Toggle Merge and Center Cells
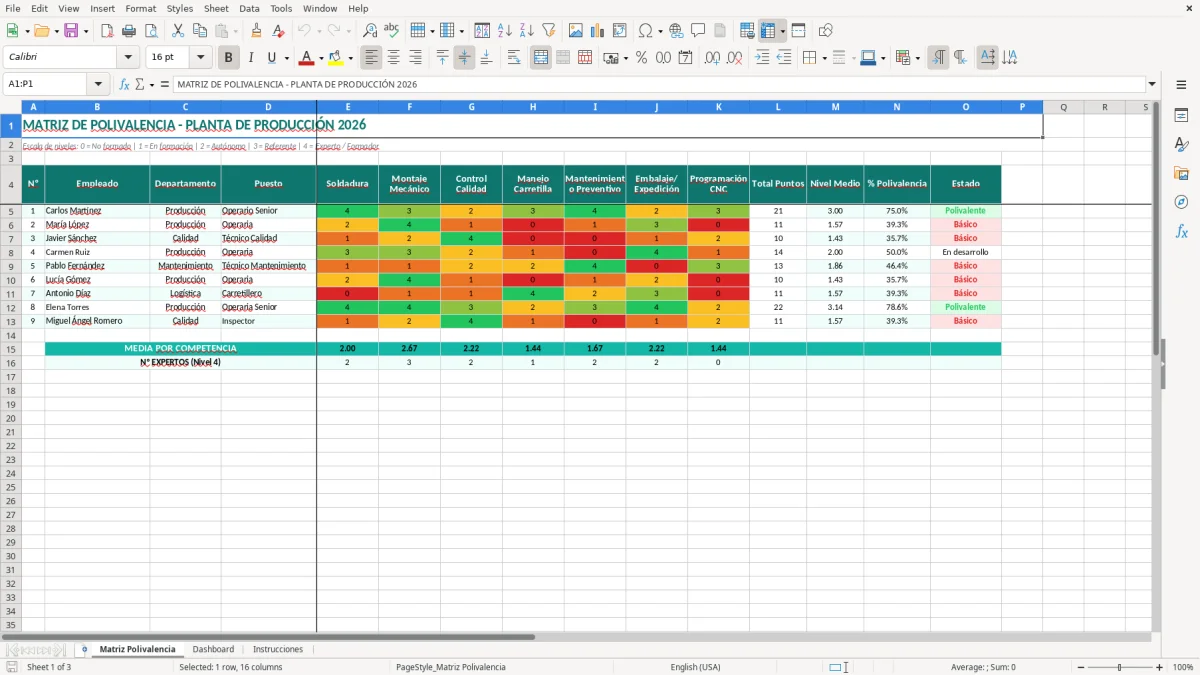Image resolution: width=1200 pixels, height=675 pixels. point(541,57)
